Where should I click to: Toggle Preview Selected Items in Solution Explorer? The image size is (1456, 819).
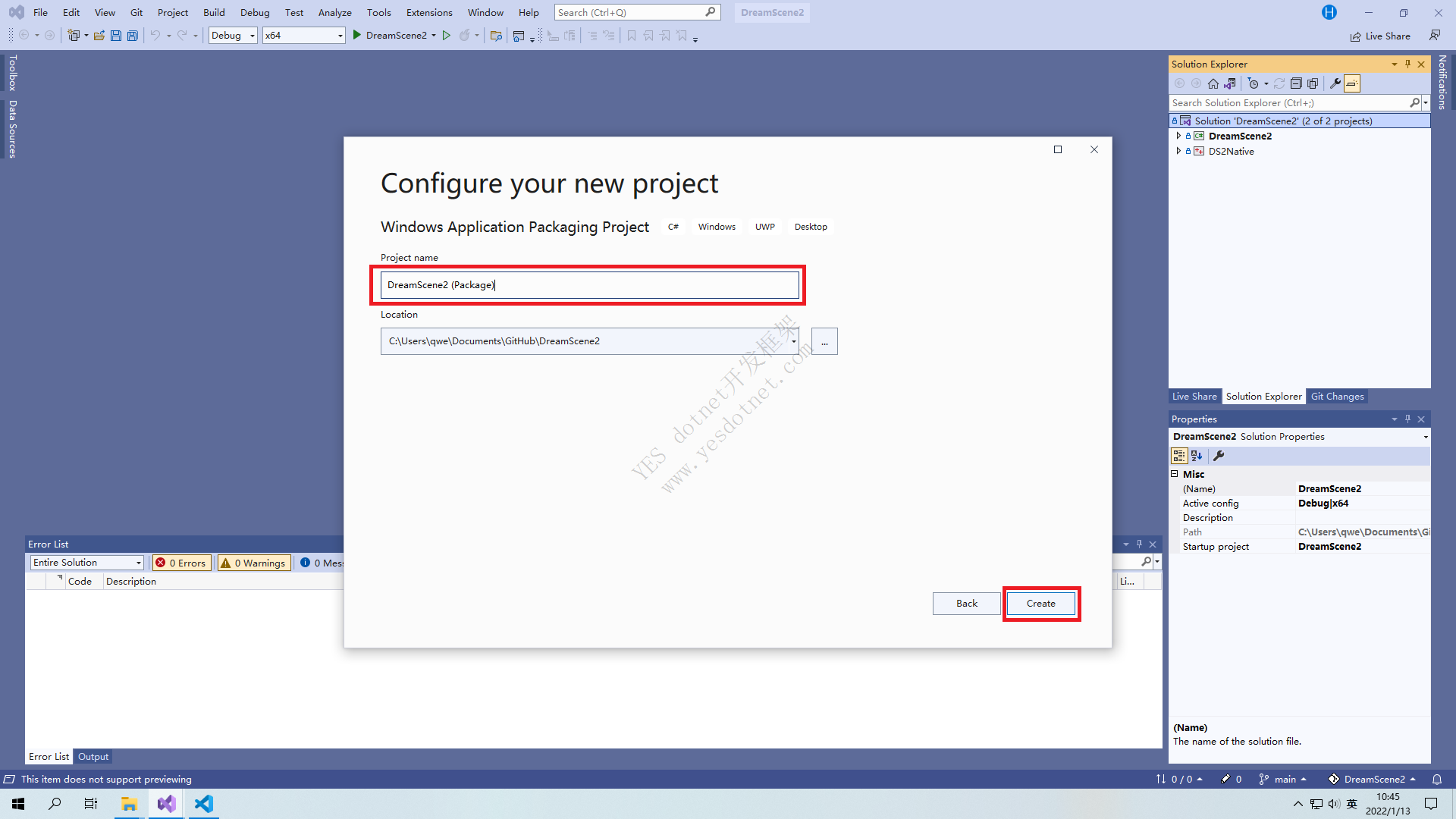(1352, 83)
